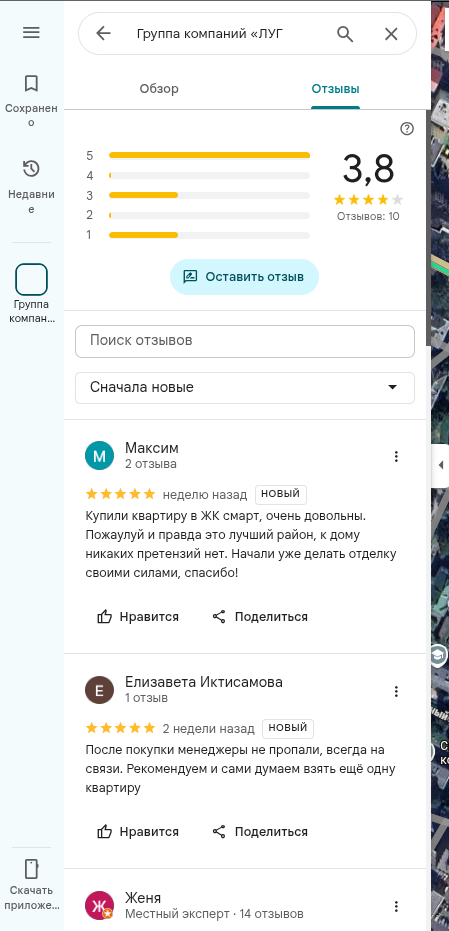Clear search with the X icon
Viewport: 449px width, 931px height.
[x=391, y=34]
